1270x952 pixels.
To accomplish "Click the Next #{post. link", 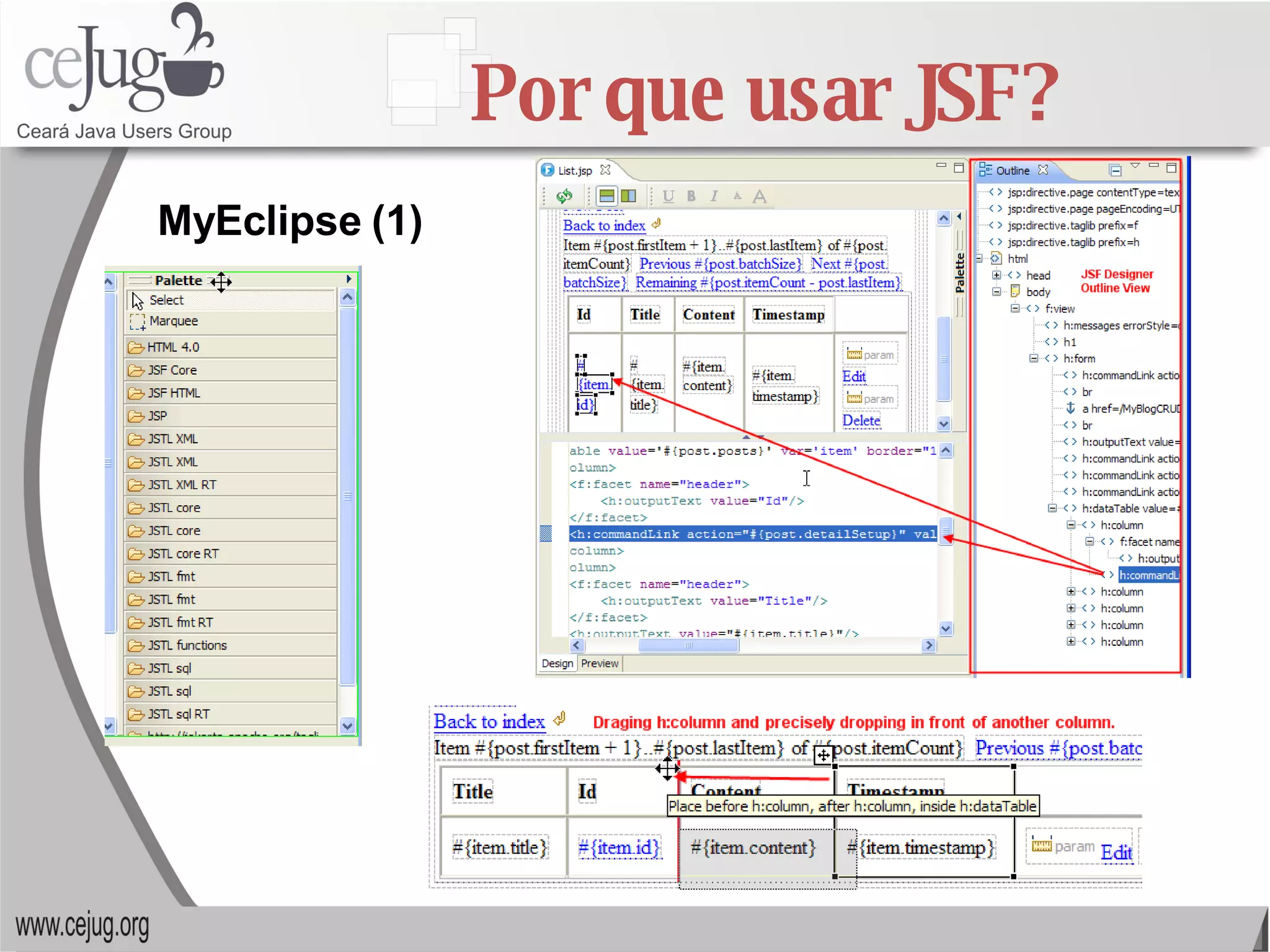I will [849, 264].
